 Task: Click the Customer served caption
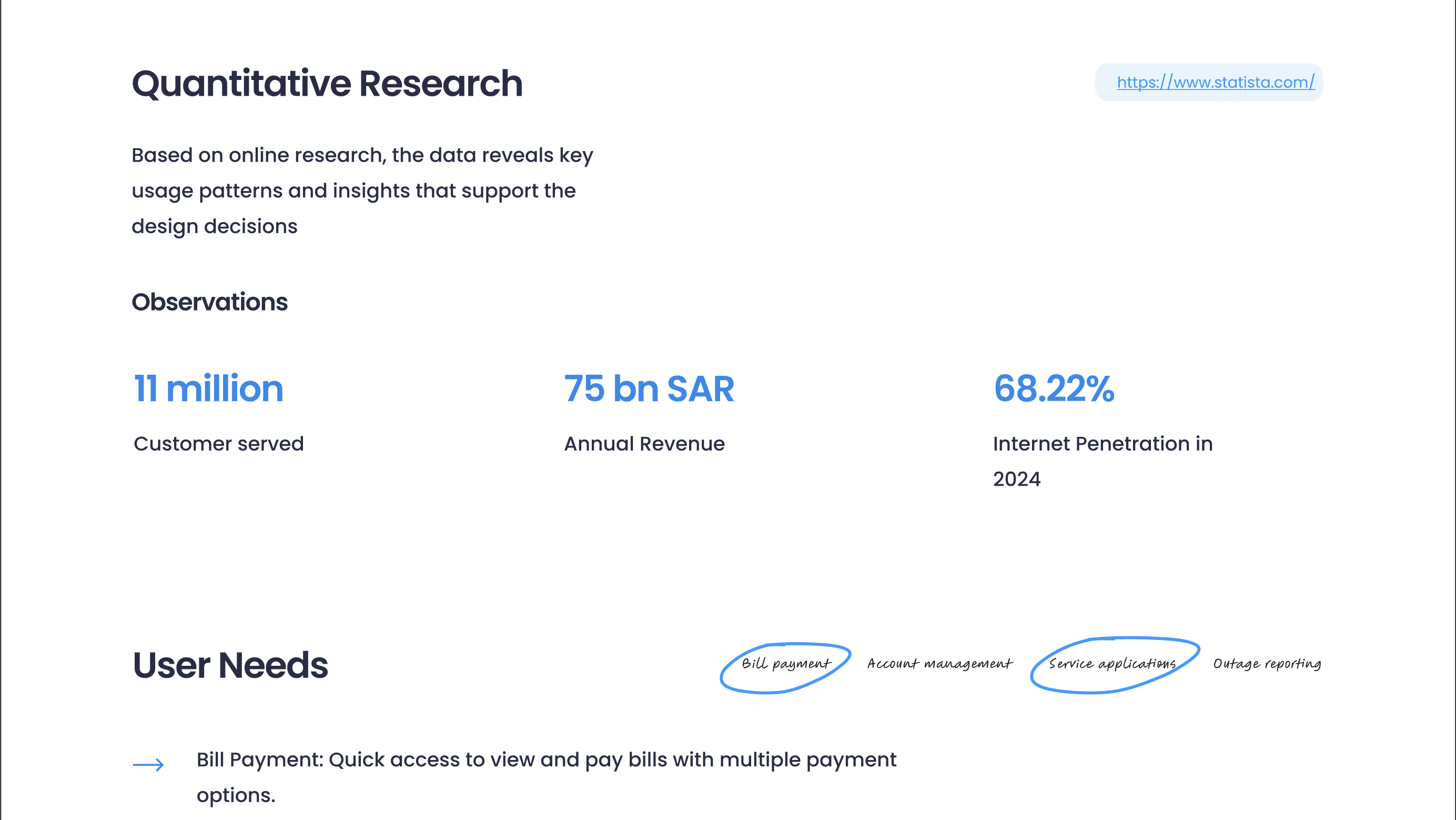[218, 444]
